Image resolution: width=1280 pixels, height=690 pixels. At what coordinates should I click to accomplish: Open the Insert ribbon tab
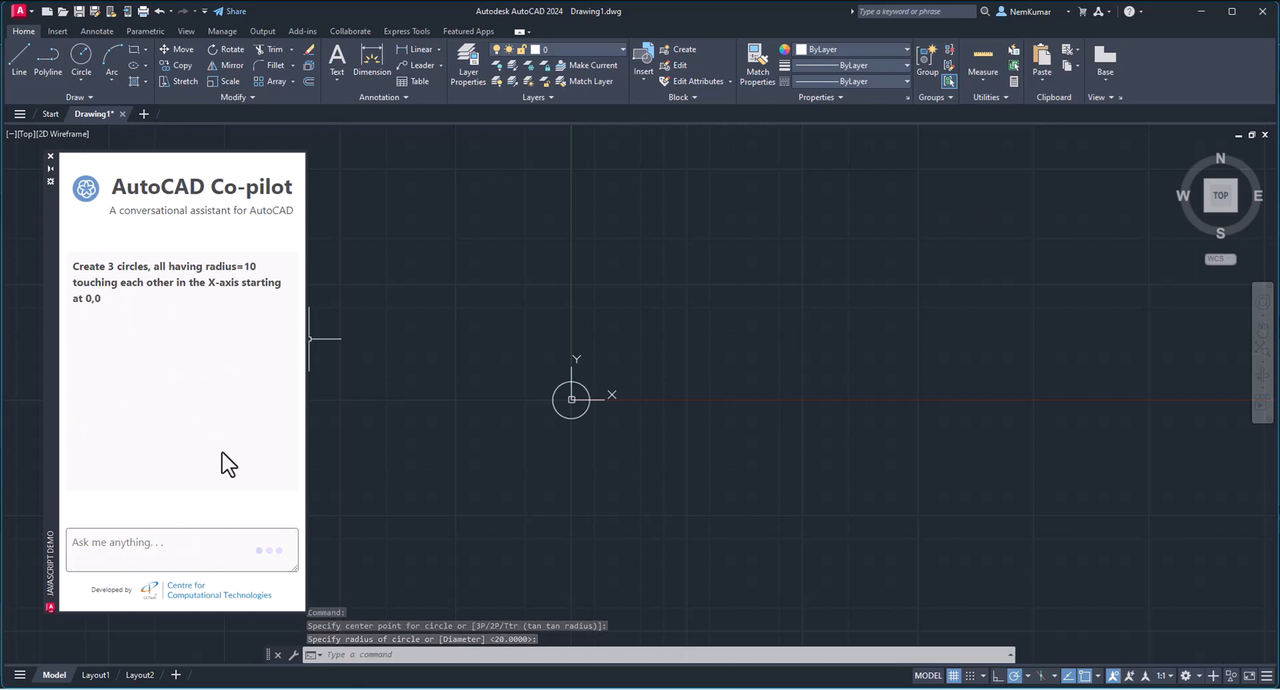[58, 31]
